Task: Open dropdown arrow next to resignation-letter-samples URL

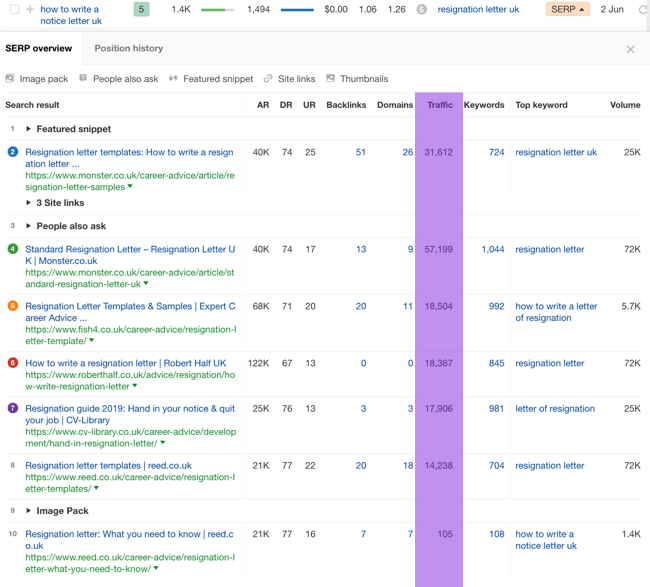Action: tap(130, 187)
